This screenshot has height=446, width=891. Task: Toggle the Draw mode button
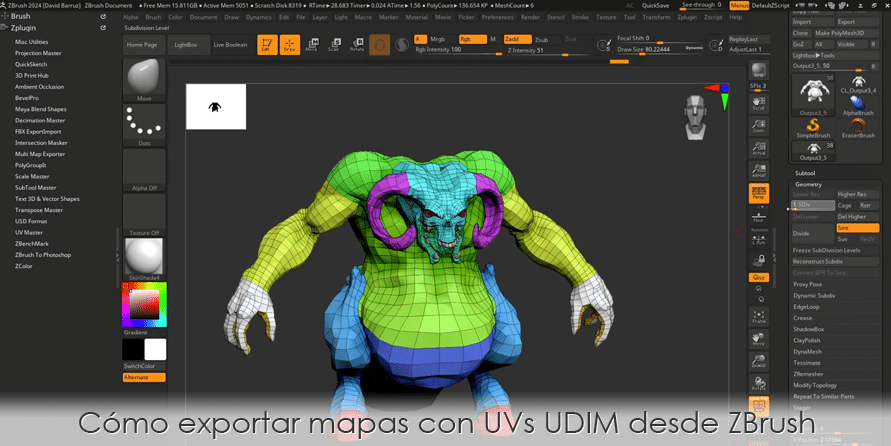tap(290, 45)
